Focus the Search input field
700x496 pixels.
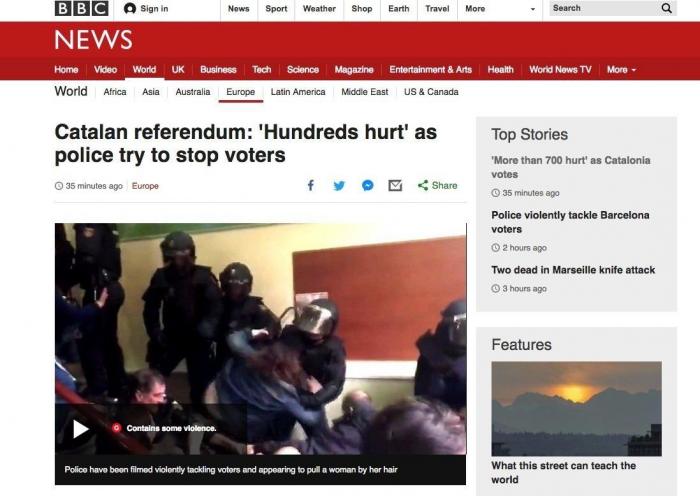(x=605, y=8)
